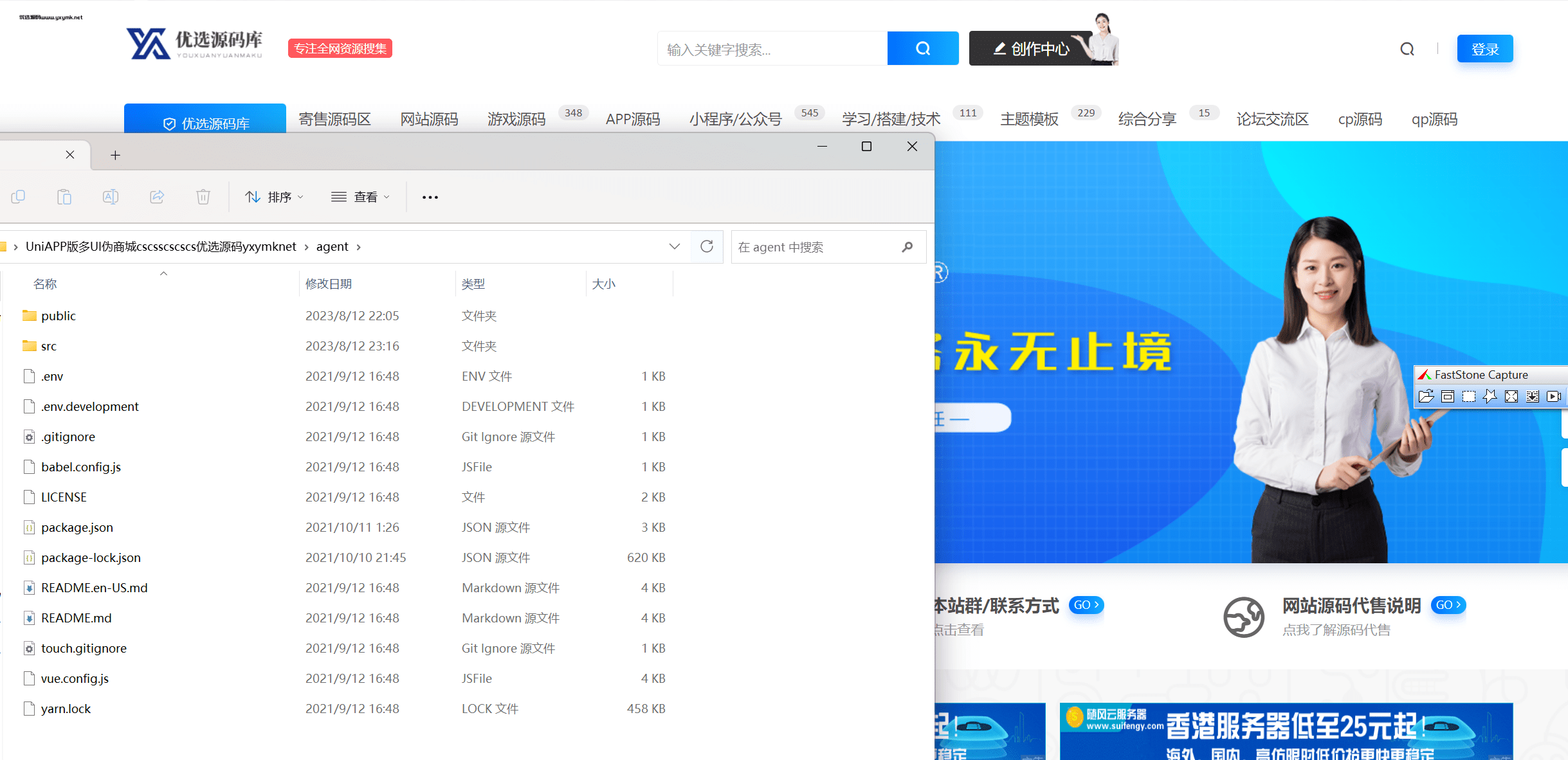The height and width of the screenshot is (760, 1568).
Task: Open the 排序 sort dropdown
Action: [x=274, y=197]
